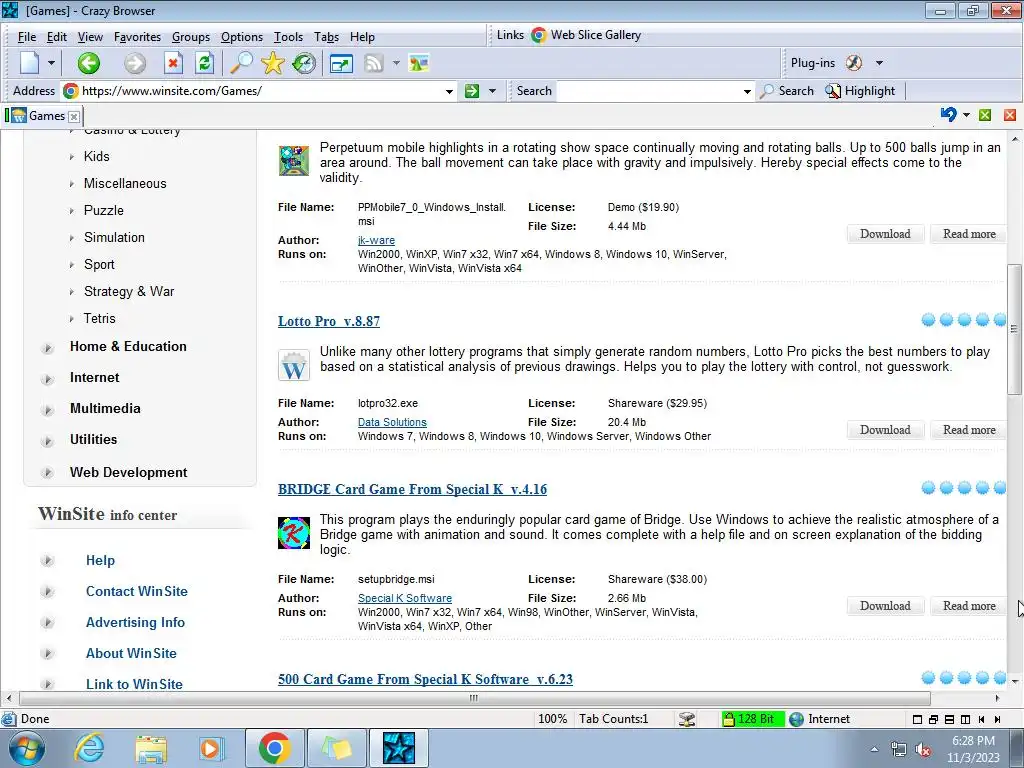Click the Plug-ins icon

click(854, 63)
